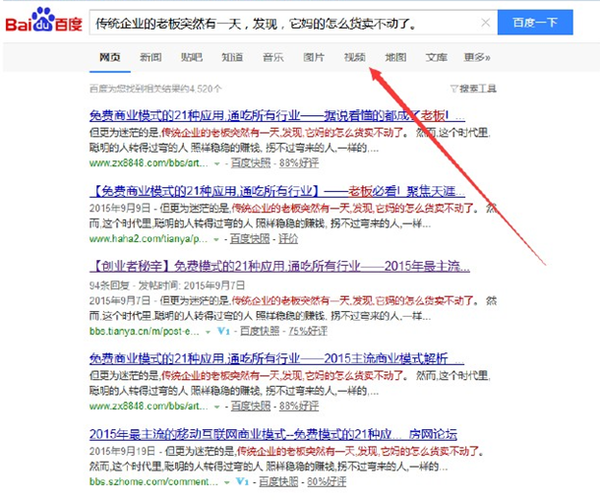600x502 pixels.
Task: Click the first www.zx8848.com/bbs/art result URL
Action: pos(148,163)
